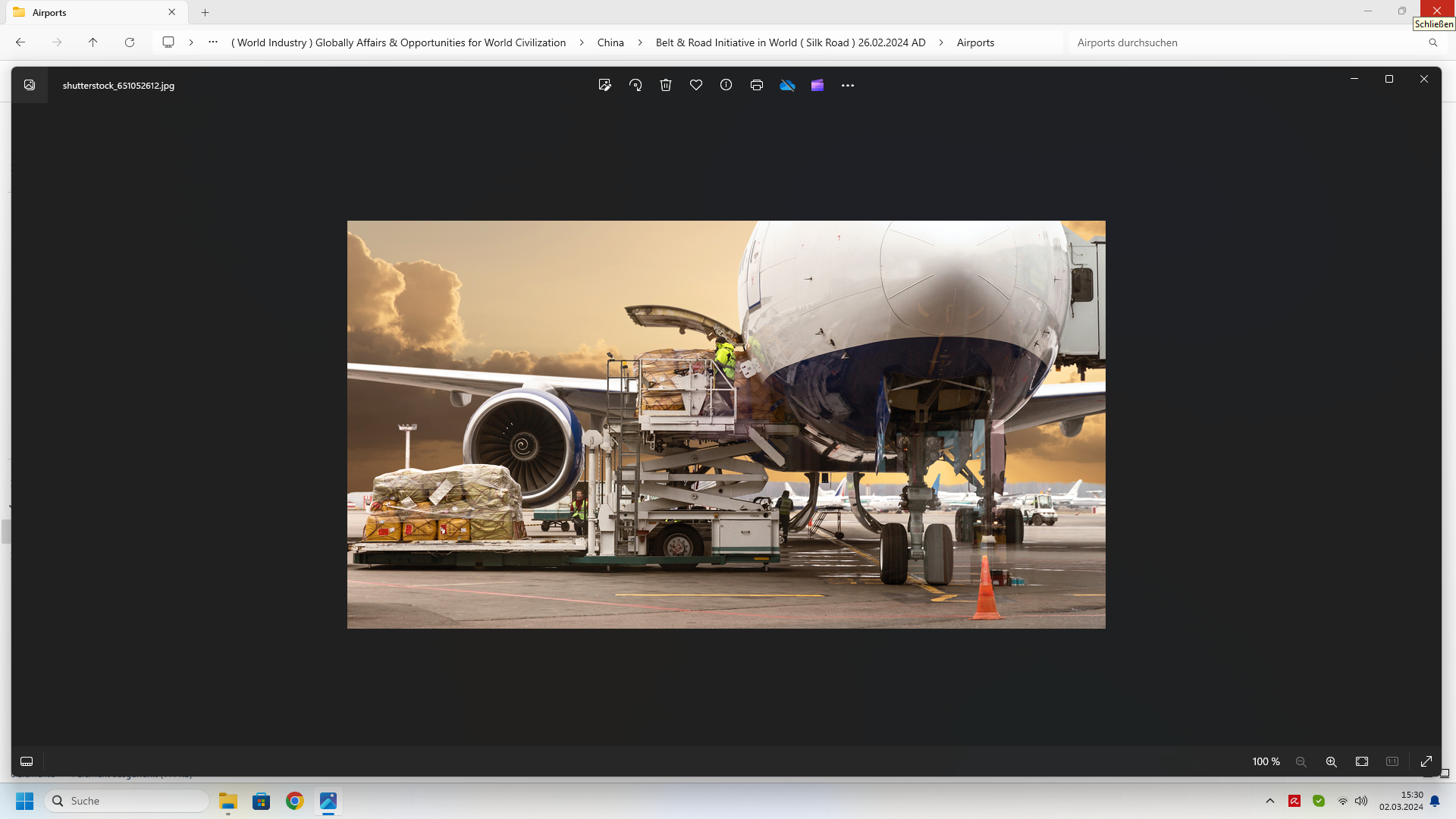Open the clock showing 15:30 02.03.2024

coord(1401,801)
